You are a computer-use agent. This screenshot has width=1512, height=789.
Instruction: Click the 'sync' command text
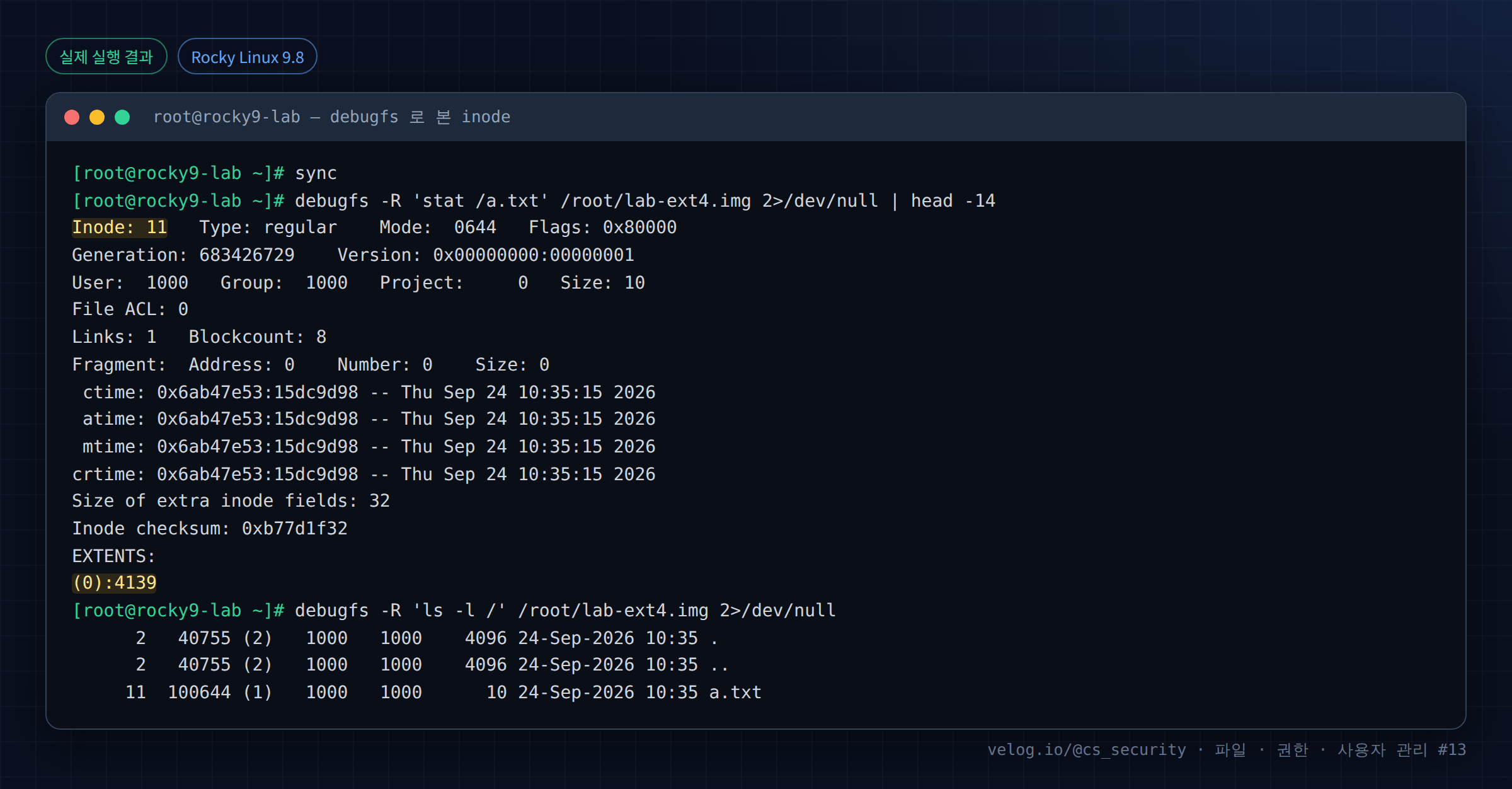coord(316,173)
